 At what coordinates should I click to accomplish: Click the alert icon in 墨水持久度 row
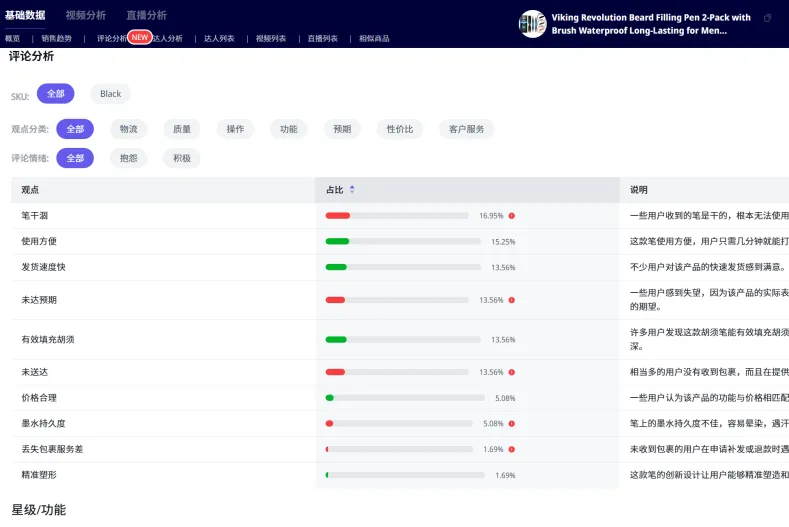coord(511,424)
